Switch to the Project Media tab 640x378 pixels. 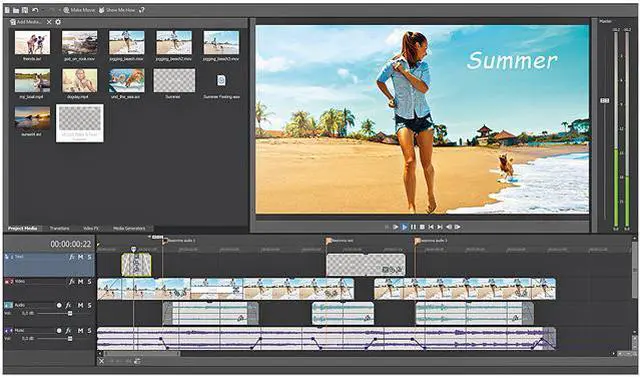tap(22, 228)
